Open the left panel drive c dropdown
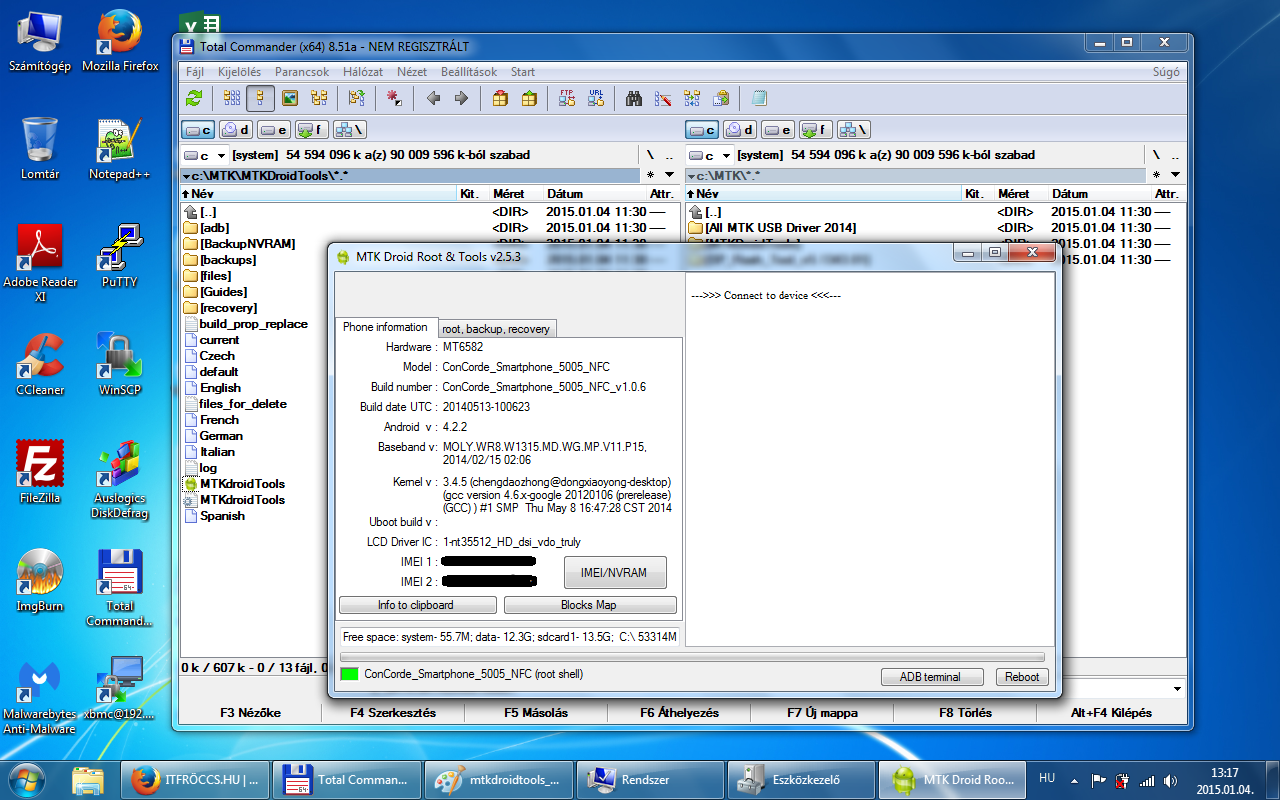Screen dimensions: 1280x800 coord(205,155)
